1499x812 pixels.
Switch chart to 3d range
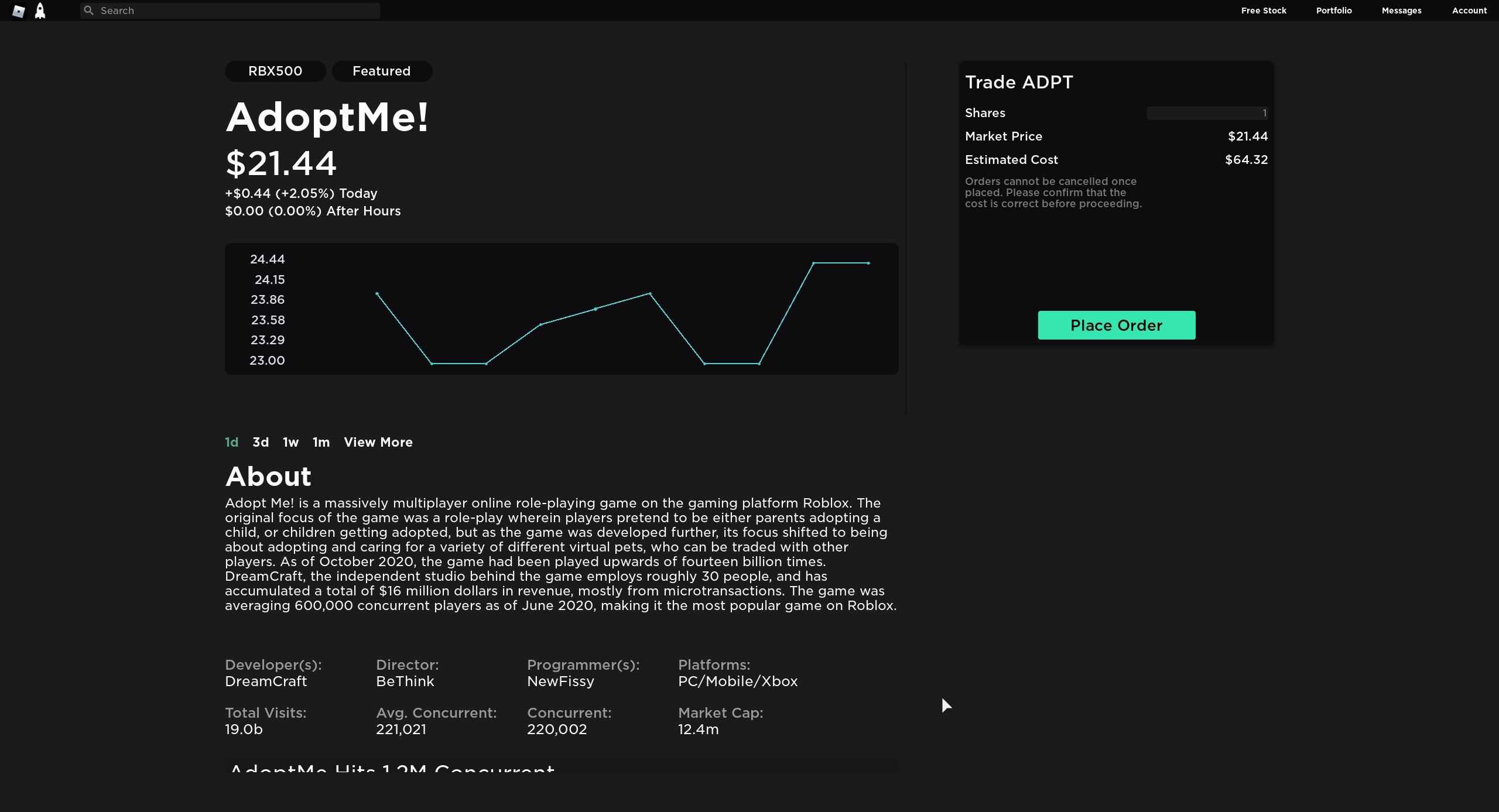point(261,443)
